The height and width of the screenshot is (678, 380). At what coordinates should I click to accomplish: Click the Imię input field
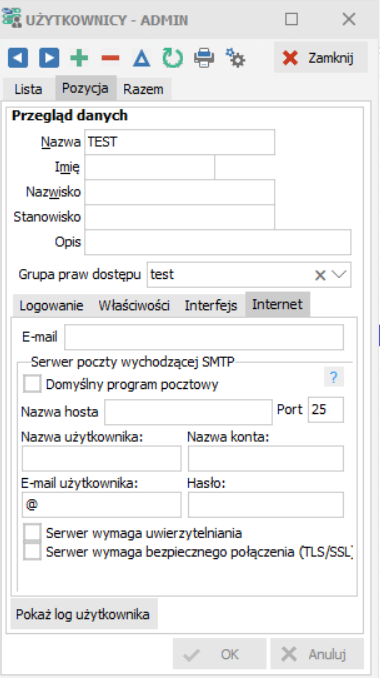(x=150, y=167)
